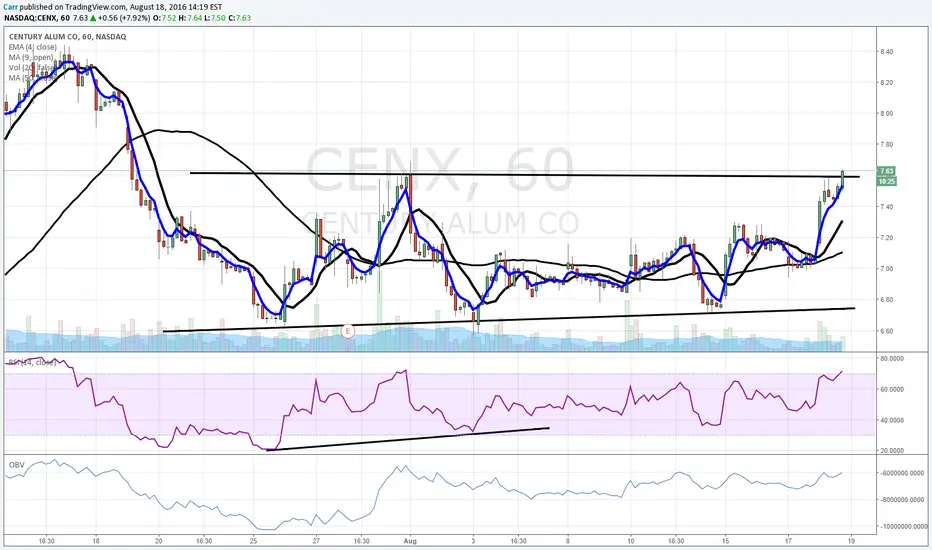Image resolution: width=932 pixels, height=550 pixels.
Task: Click the 'NASDAQ:CENX, 60' symbol header
Action: point(37,18)
